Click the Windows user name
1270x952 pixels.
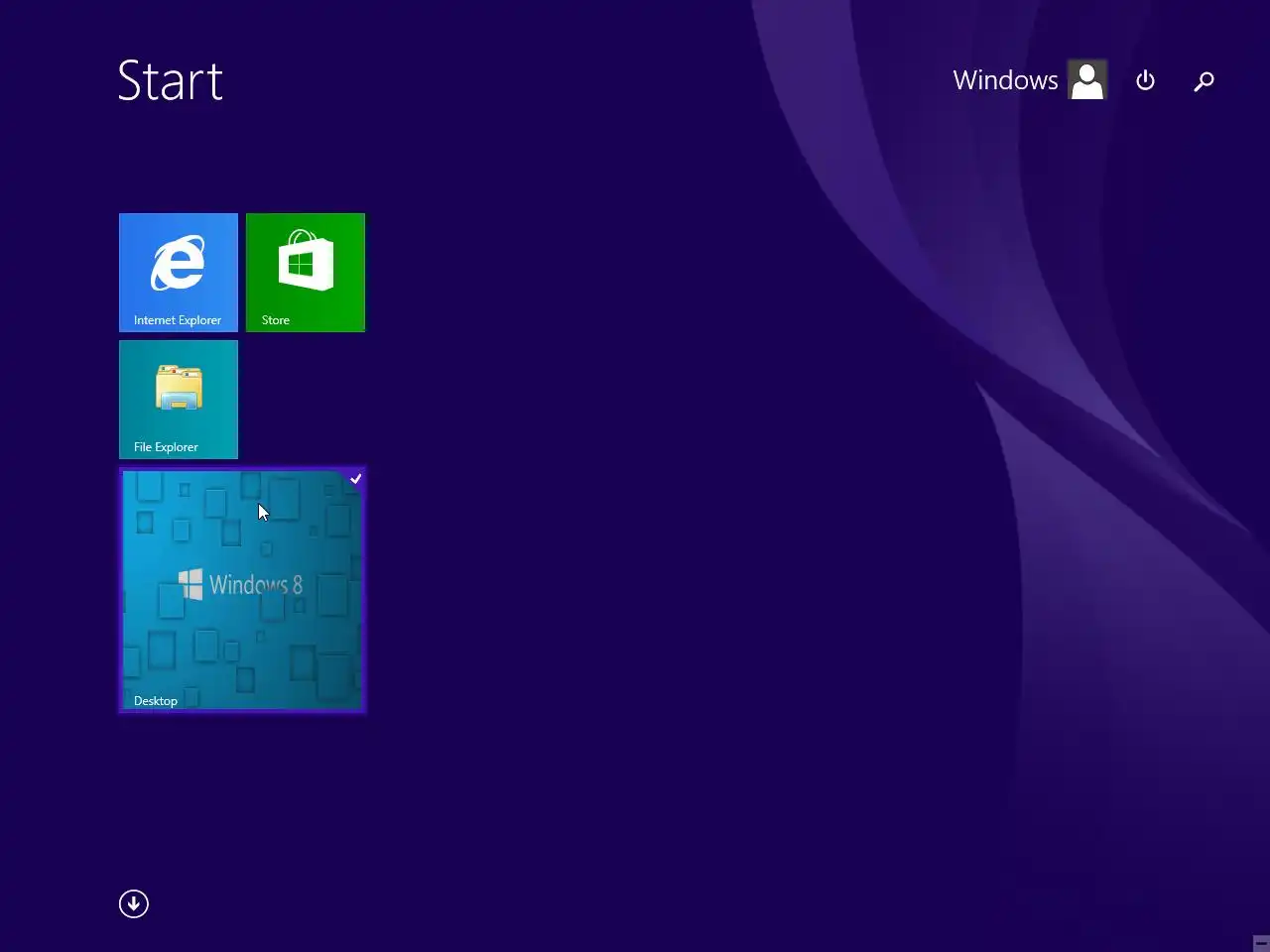coord(1005,80)
